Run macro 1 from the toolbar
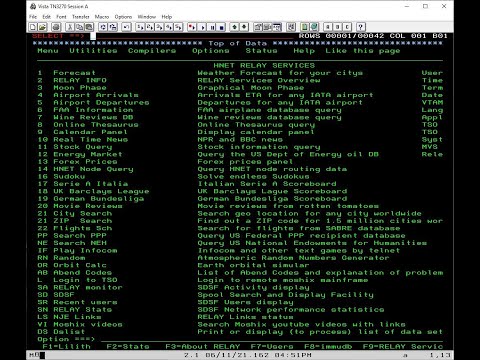This screenshot has width=480, height=360. (x=140, y=27)
